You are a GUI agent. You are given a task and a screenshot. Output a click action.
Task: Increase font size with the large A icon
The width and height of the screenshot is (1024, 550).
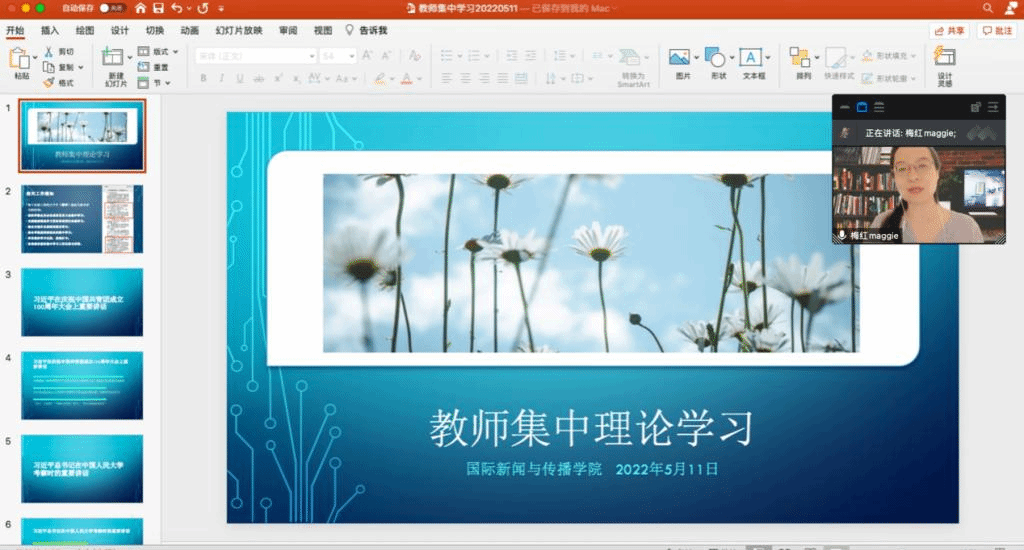[x=367, y=56]
